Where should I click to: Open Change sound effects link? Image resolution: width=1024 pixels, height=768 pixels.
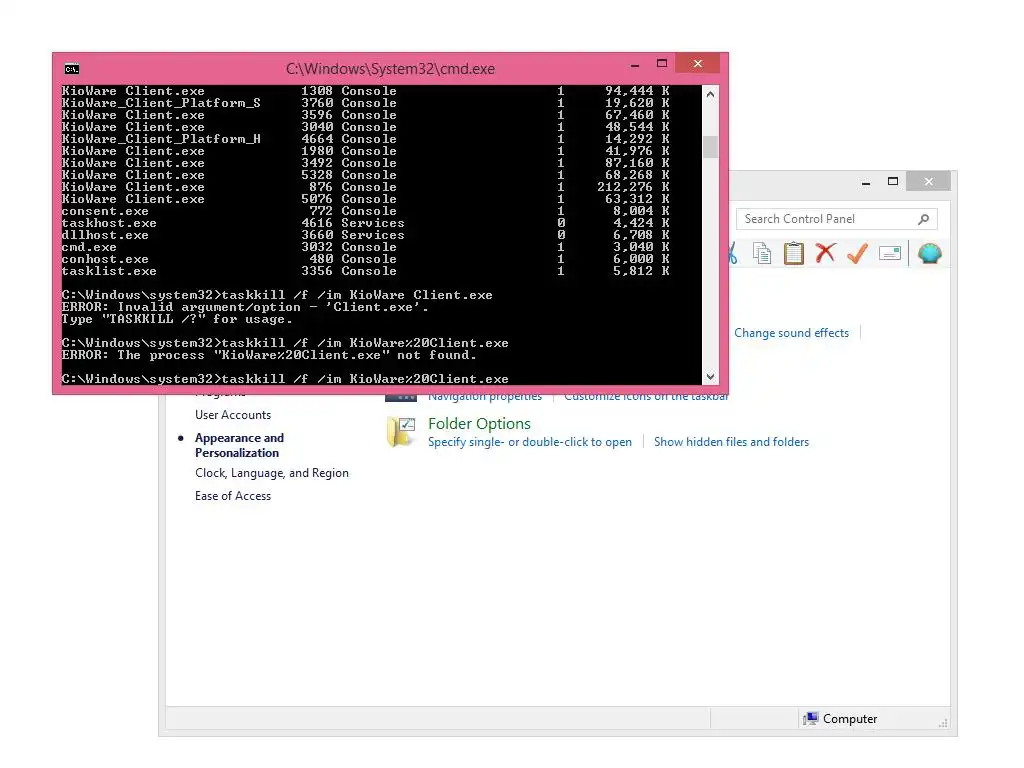coord(791,333)
